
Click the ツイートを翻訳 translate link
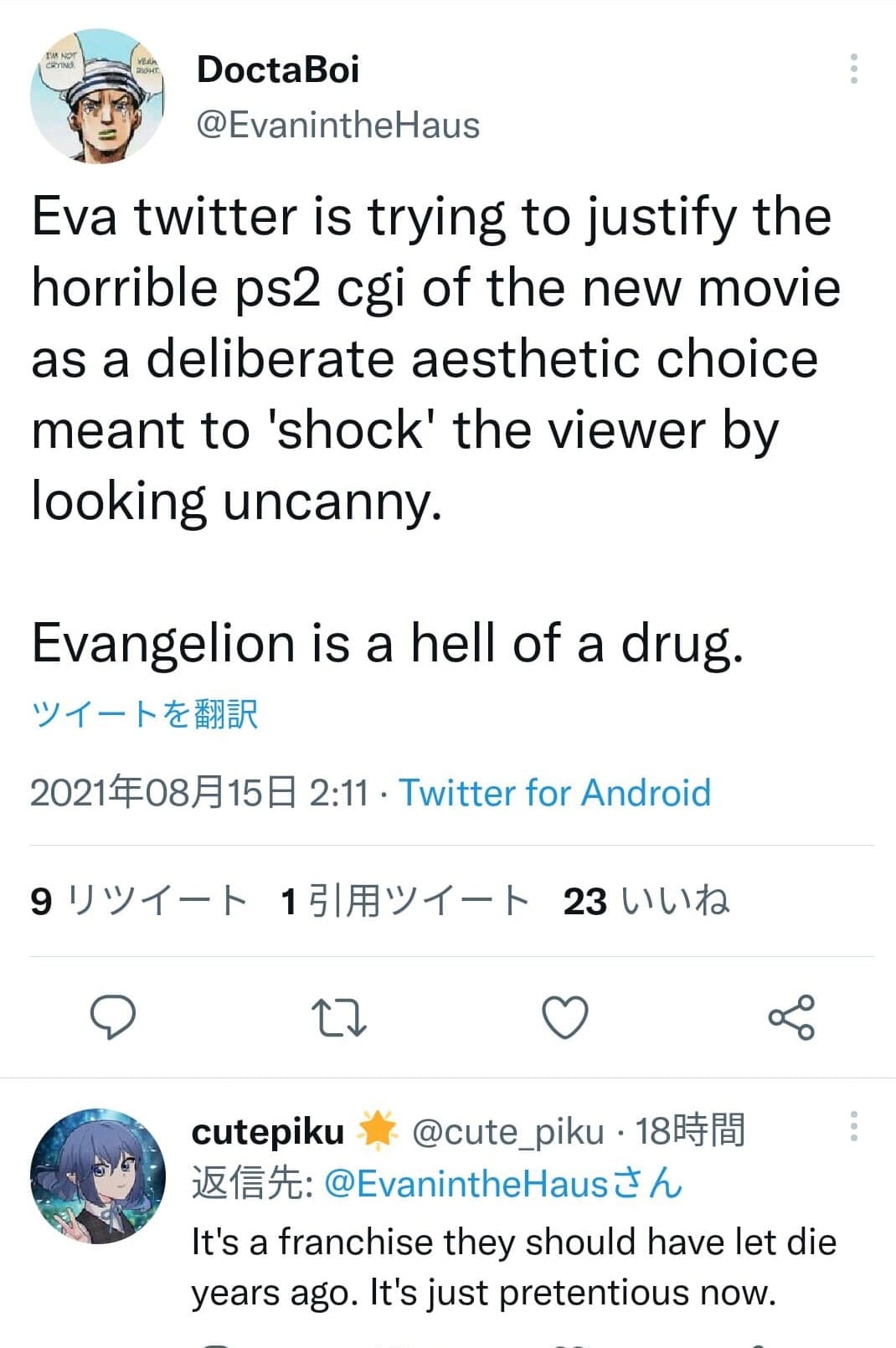(x=144, y=714)
